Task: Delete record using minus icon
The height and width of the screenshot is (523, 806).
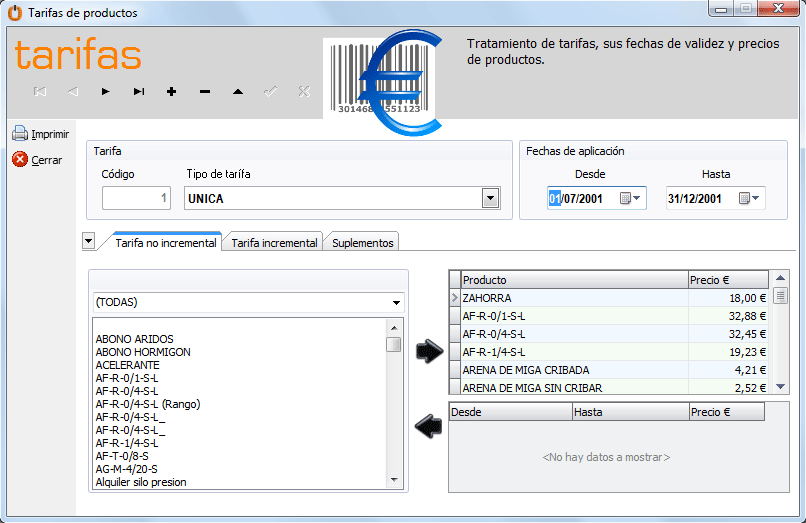Action: pos(205,92)
